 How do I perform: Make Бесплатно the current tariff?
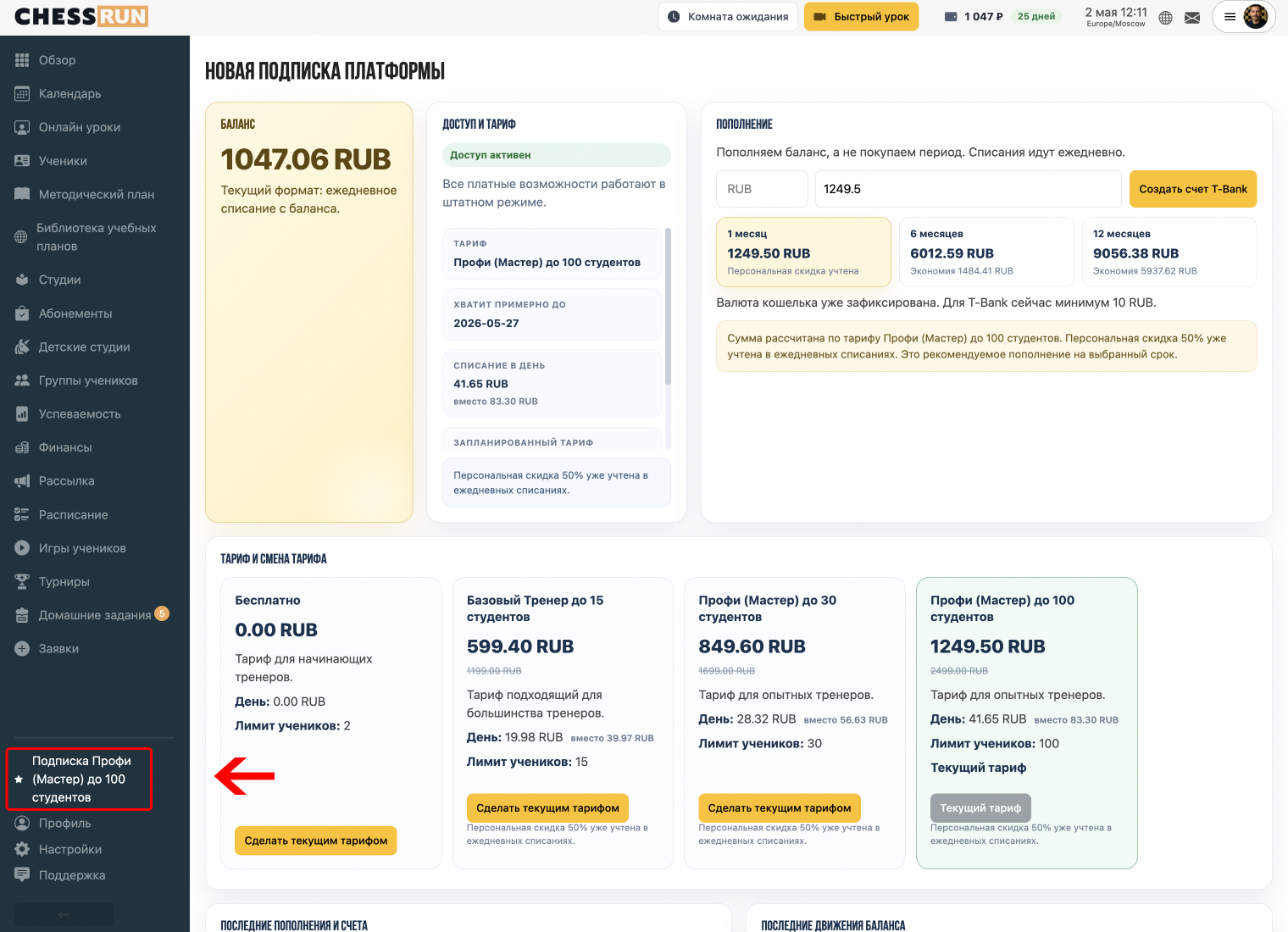[316, 840]
